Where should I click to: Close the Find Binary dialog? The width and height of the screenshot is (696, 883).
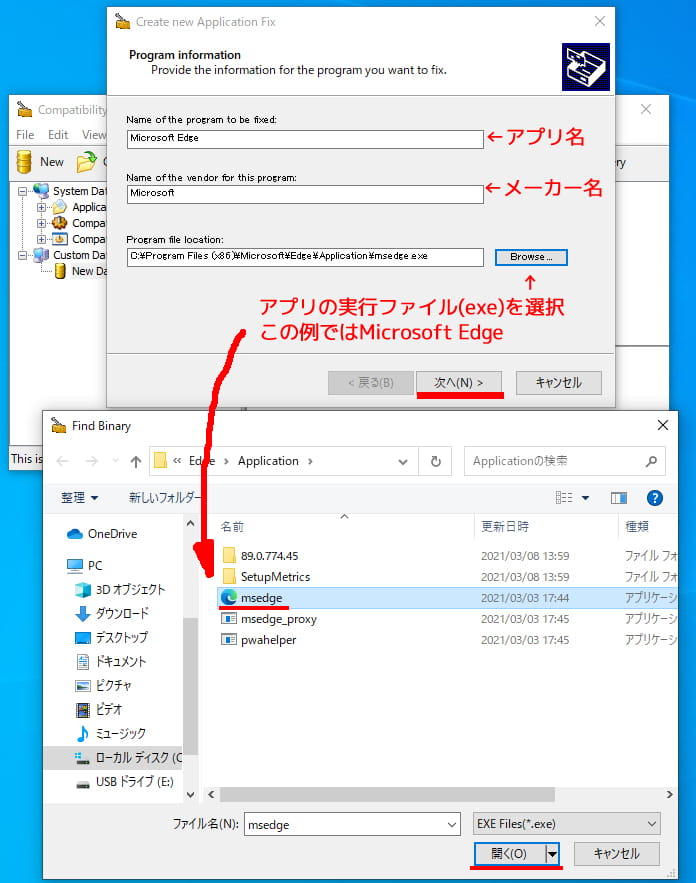[x=663, y=426]
